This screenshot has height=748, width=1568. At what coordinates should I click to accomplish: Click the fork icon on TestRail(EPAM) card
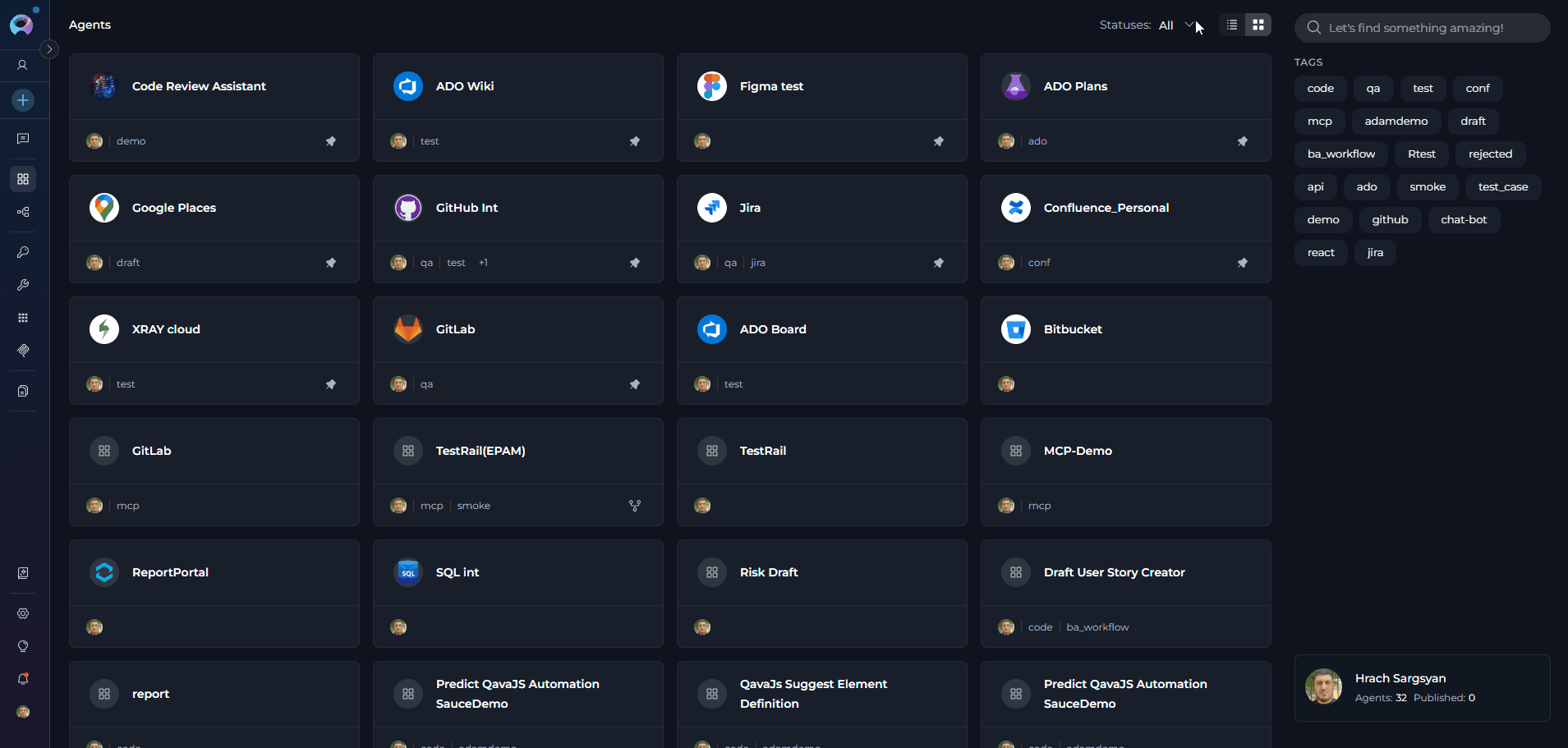(634, 506)
